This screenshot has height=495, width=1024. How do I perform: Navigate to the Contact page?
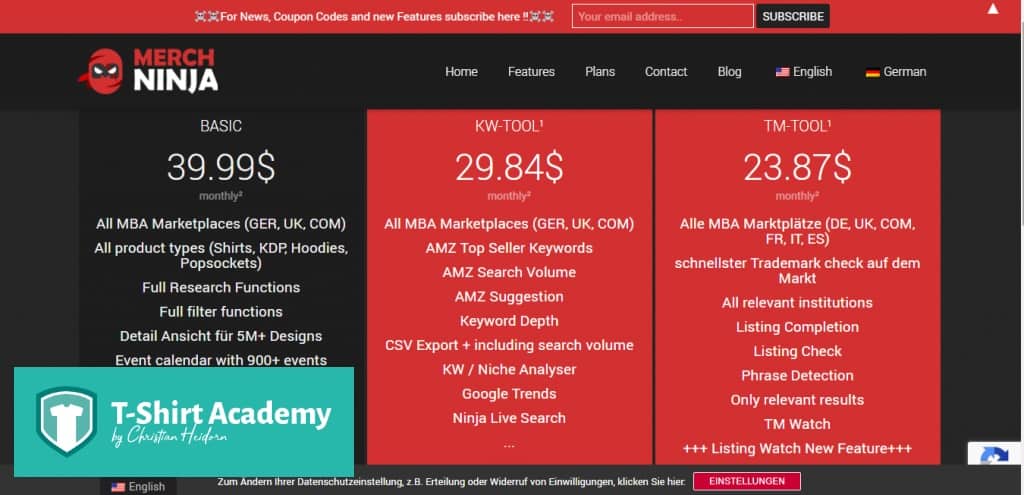[x=666, y=72]
